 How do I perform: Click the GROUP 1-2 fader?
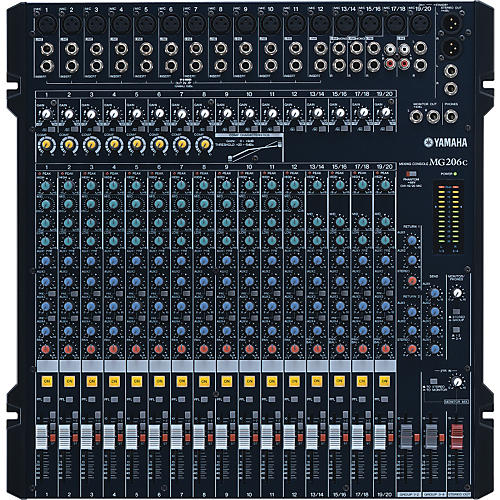406,437
